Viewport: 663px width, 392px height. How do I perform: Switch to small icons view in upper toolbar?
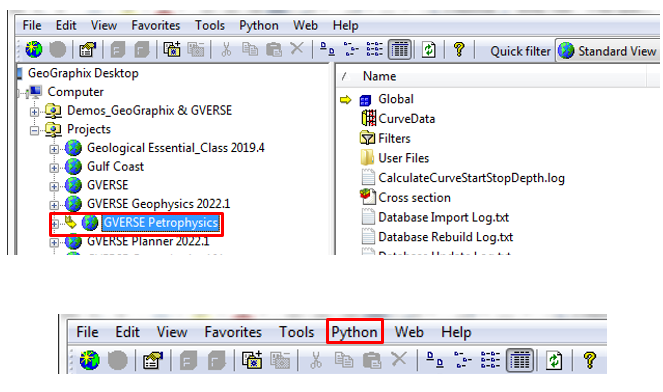click(x=351, y=49)
